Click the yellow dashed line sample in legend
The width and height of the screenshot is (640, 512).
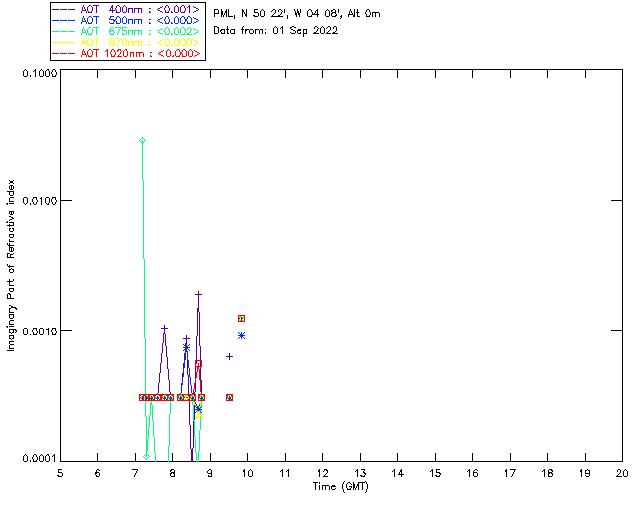coord(64,42)
